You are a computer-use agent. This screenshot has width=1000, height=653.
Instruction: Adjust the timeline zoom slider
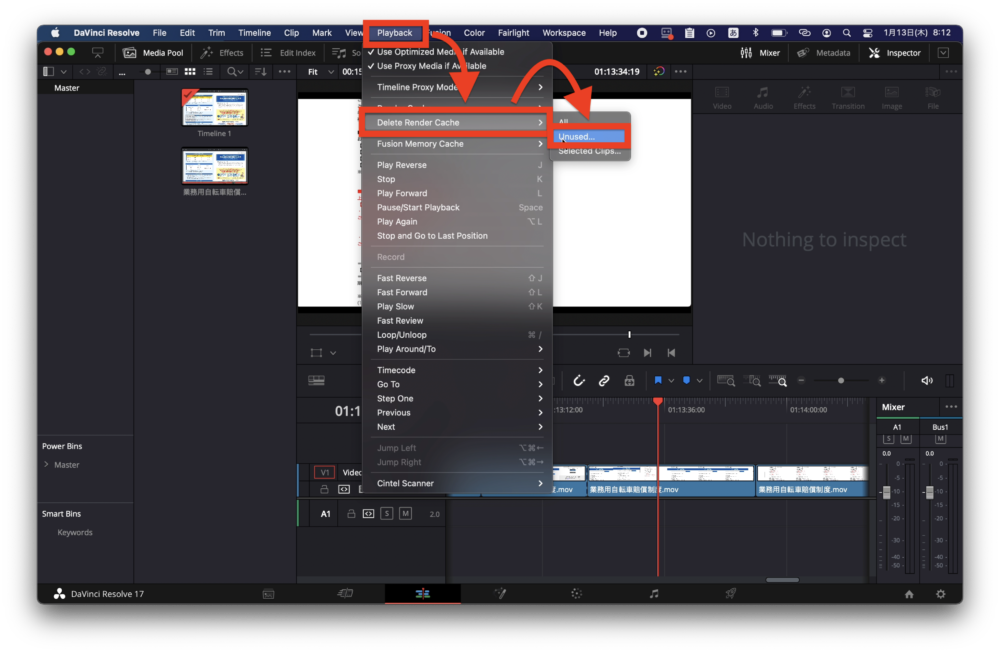point(841,381)
